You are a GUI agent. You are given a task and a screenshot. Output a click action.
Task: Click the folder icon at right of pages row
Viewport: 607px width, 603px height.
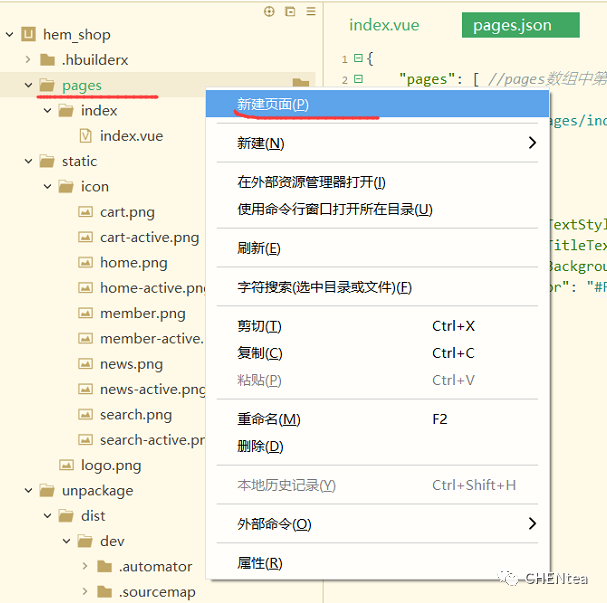click(300, 84)
